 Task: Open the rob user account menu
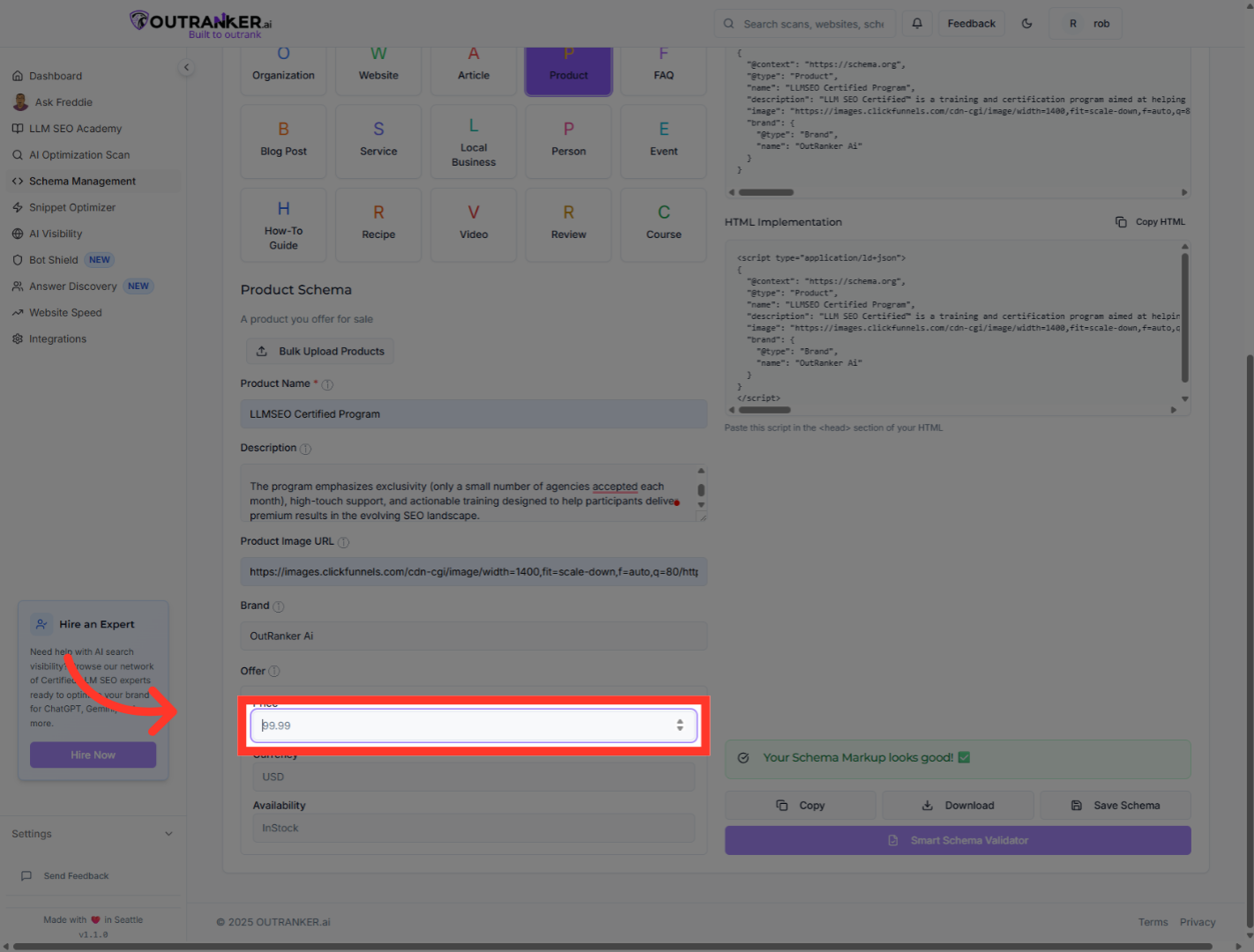pos(1086,24)
